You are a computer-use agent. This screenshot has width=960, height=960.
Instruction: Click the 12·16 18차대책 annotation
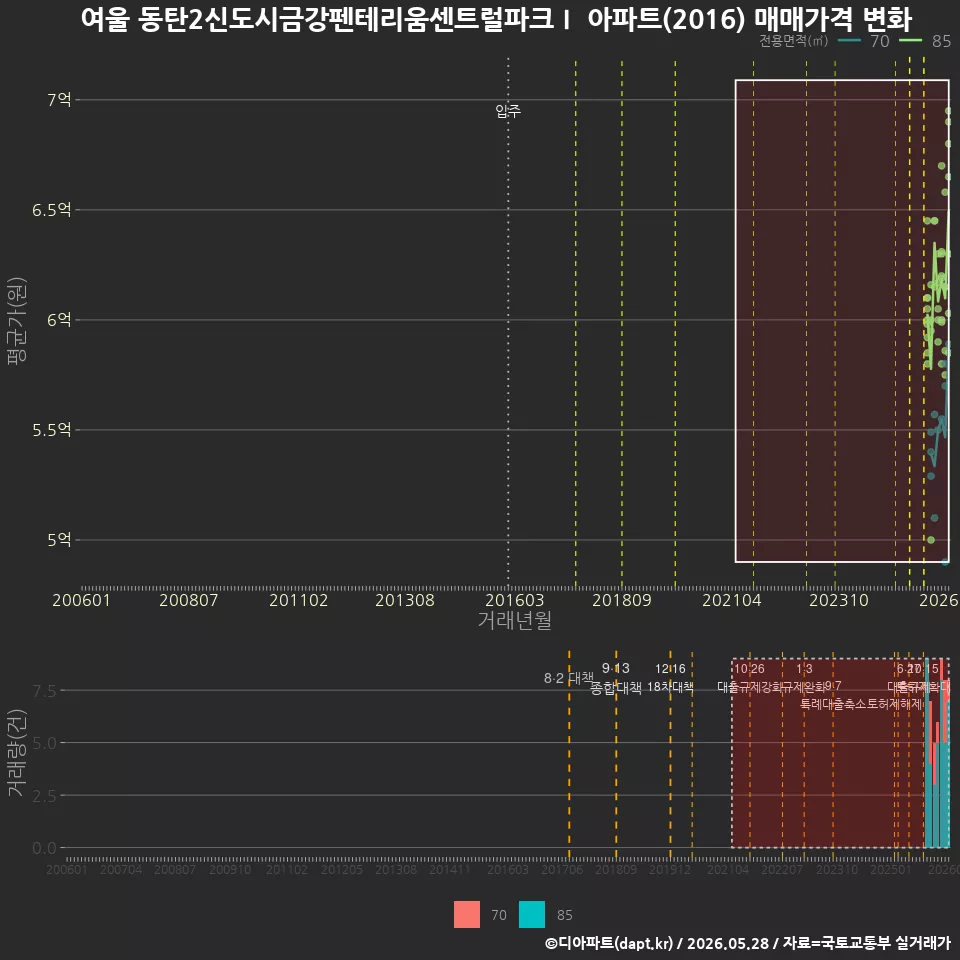click(x=670, y=678)
